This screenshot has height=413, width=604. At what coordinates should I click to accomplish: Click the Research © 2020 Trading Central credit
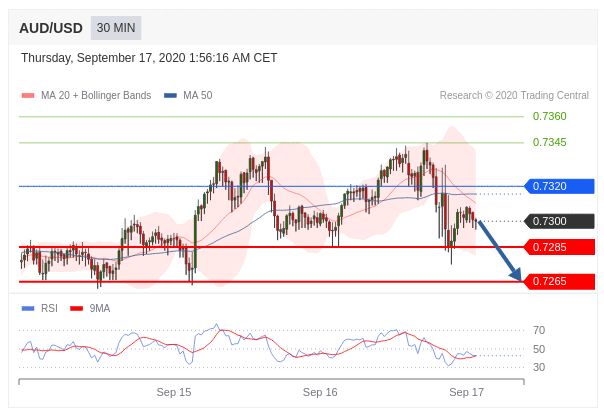tap(514, 96)
